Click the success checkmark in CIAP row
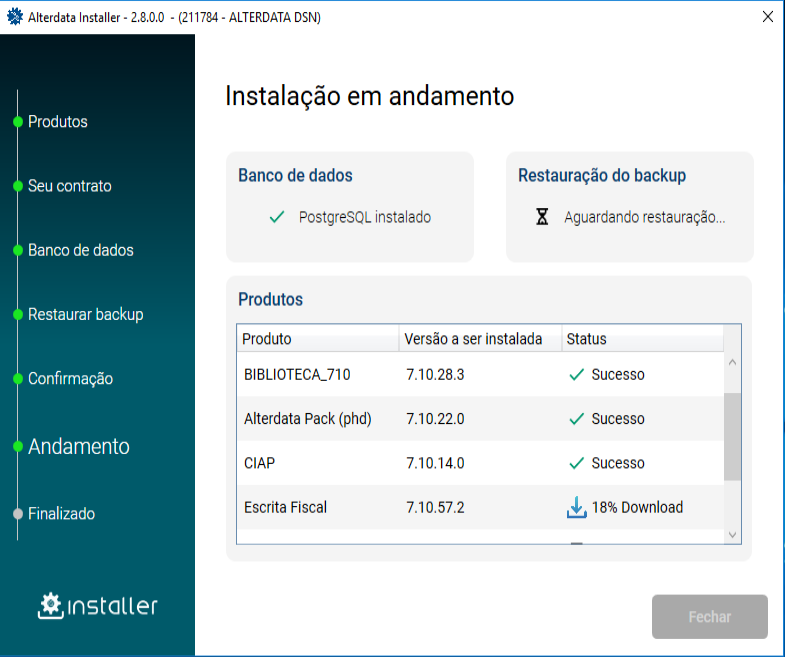785x657 pixels. pos(577,463)
